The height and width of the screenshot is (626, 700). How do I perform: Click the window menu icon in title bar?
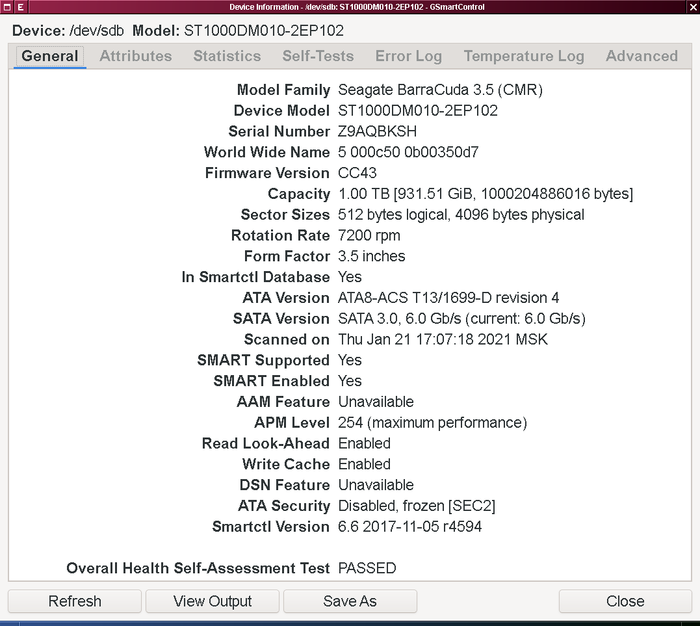(x=6, y=7)
